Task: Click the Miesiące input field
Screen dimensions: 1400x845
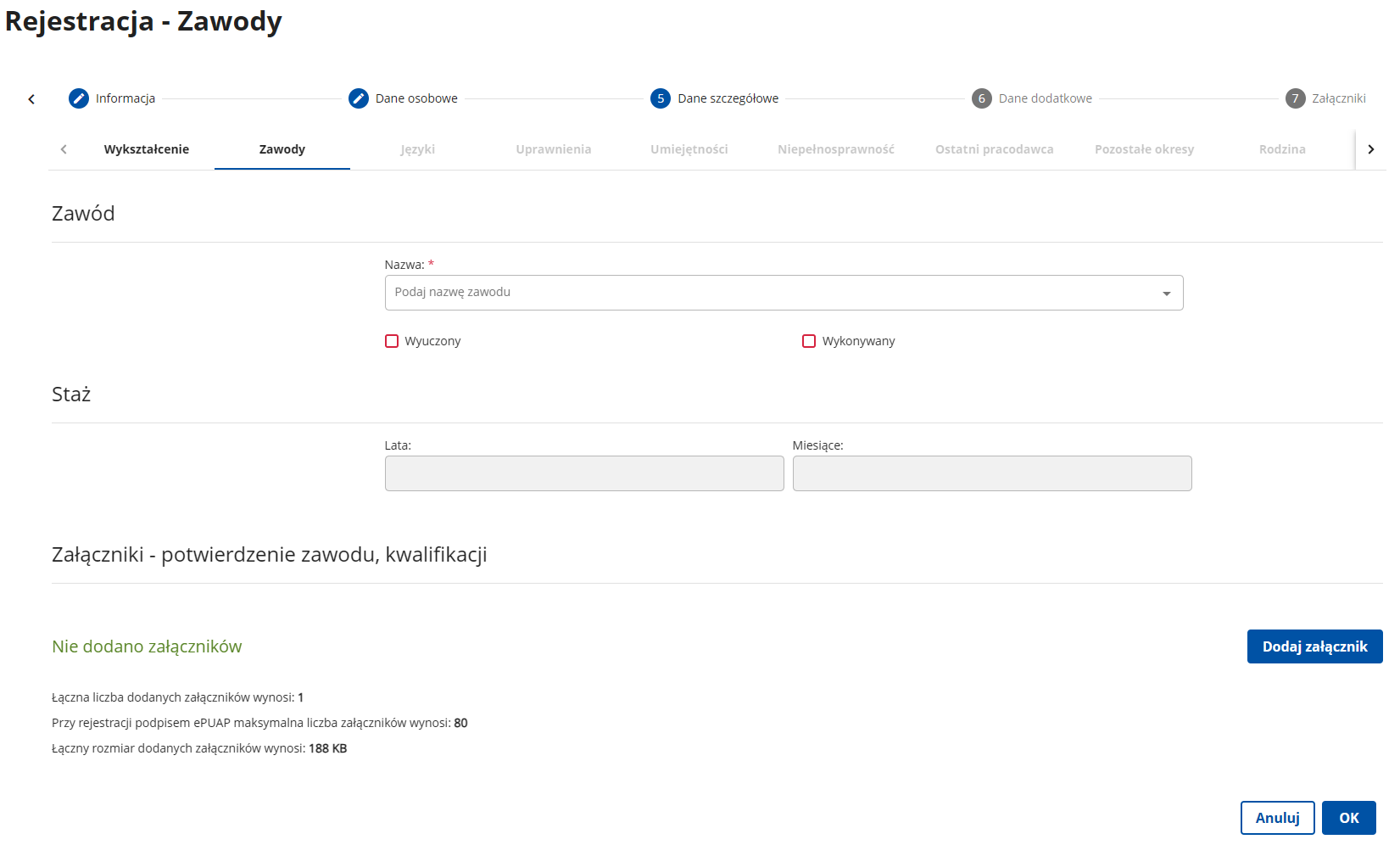Action: [992, 473]
